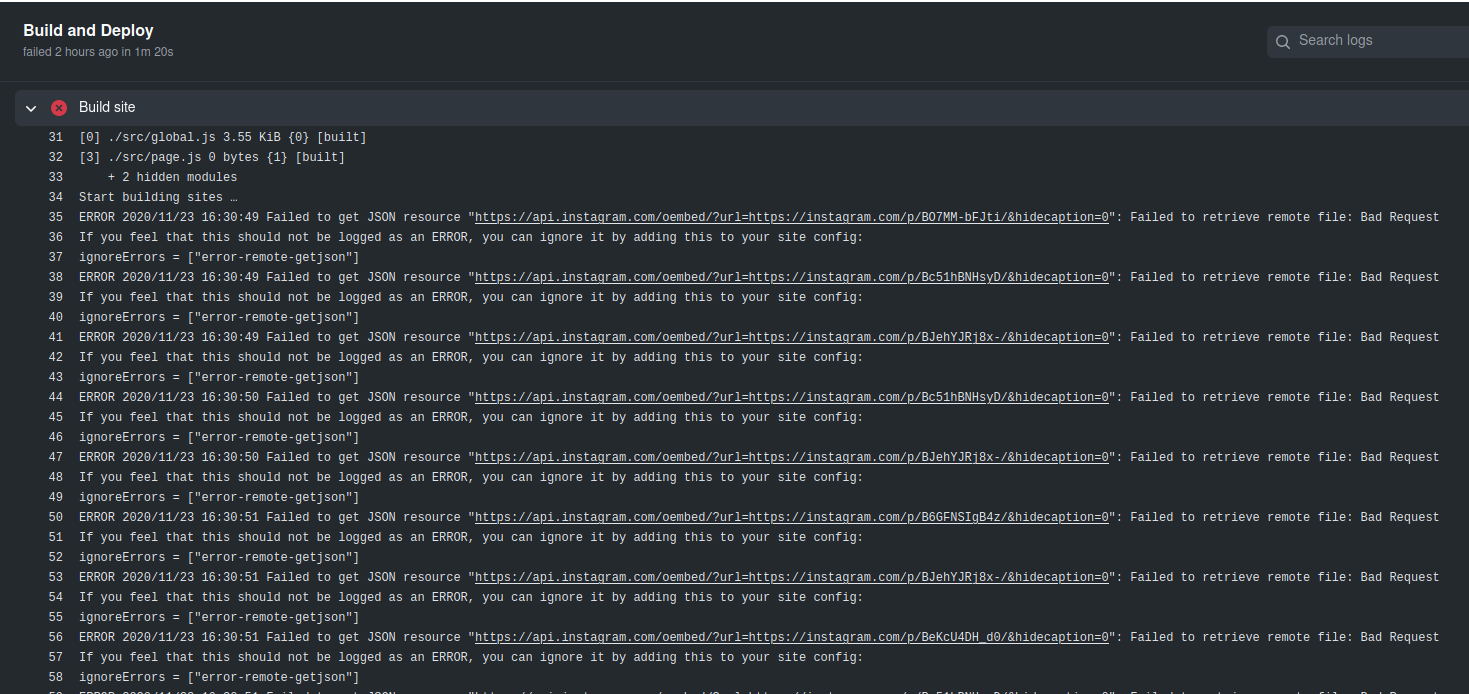
Task: Open the Instagram oembed link on line 47
Action: point(791,457)
